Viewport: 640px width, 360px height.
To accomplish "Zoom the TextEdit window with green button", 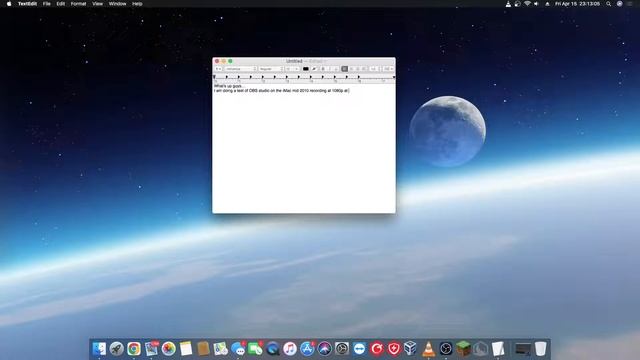I will 230,61.
